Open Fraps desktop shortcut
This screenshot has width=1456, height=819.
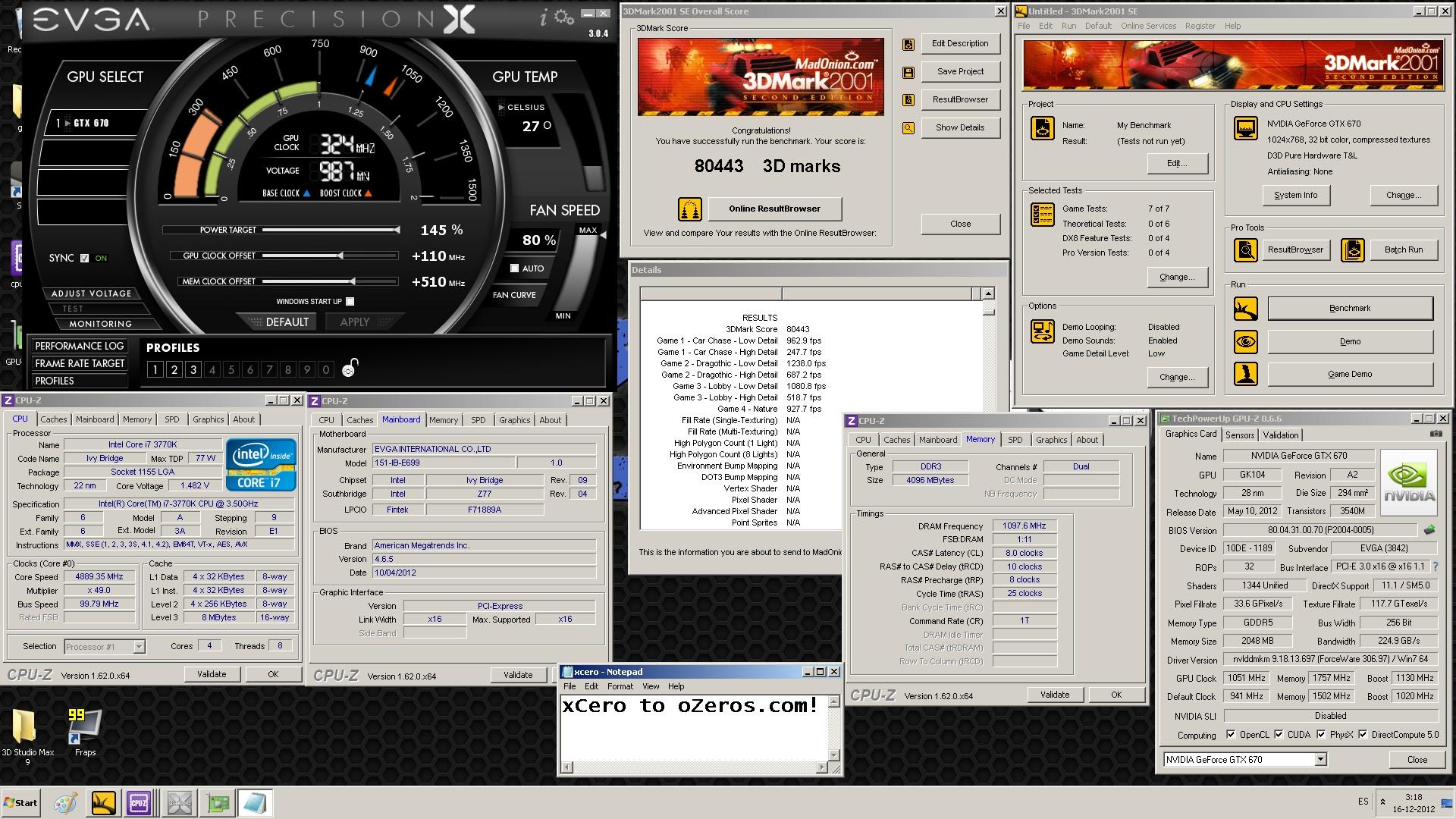85,733
